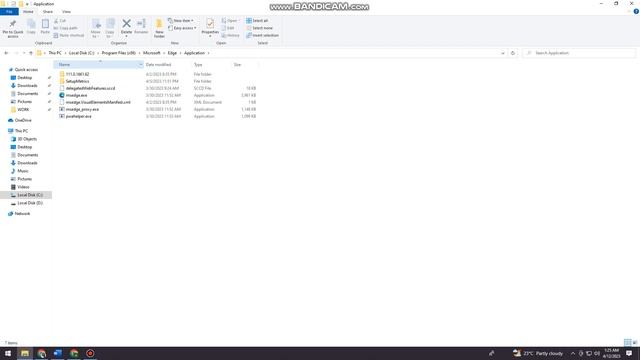Open the Name column filter dropdown
640x360 pixels.
pos(140,64)
